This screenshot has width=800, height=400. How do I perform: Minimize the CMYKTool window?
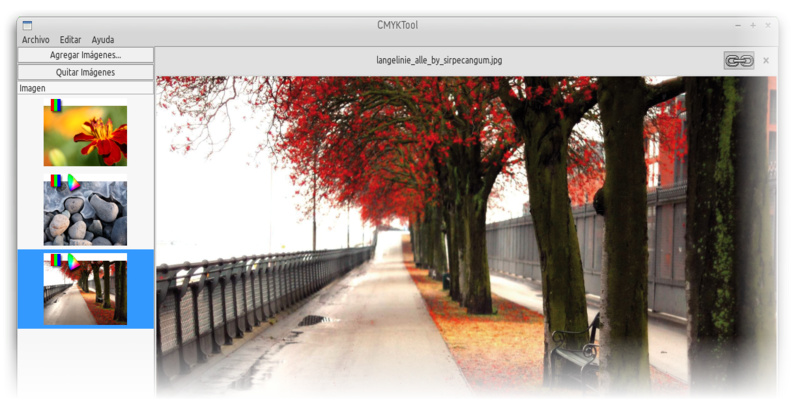[738, 26]
